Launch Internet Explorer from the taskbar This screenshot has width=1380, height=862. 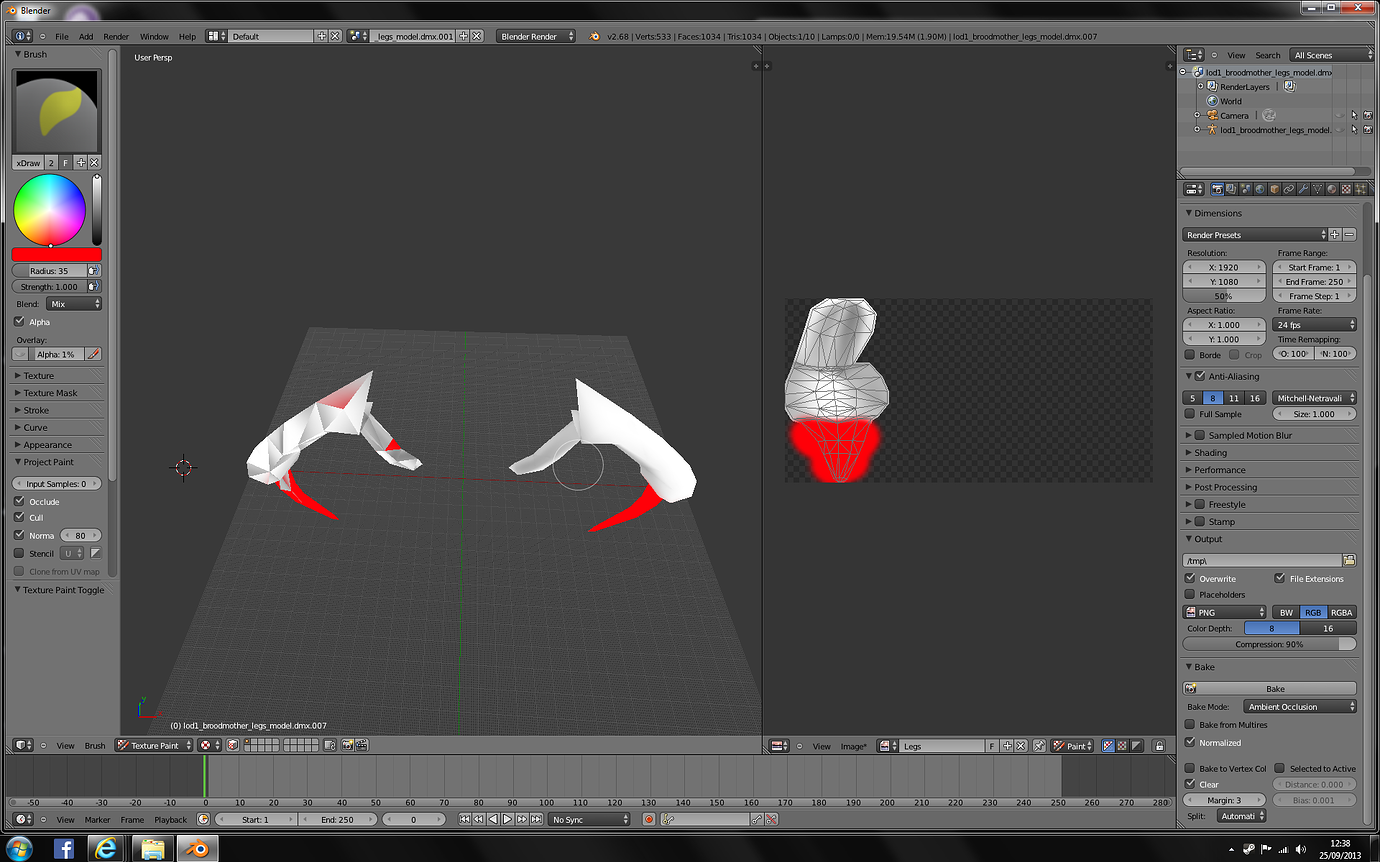click(107, 849)
